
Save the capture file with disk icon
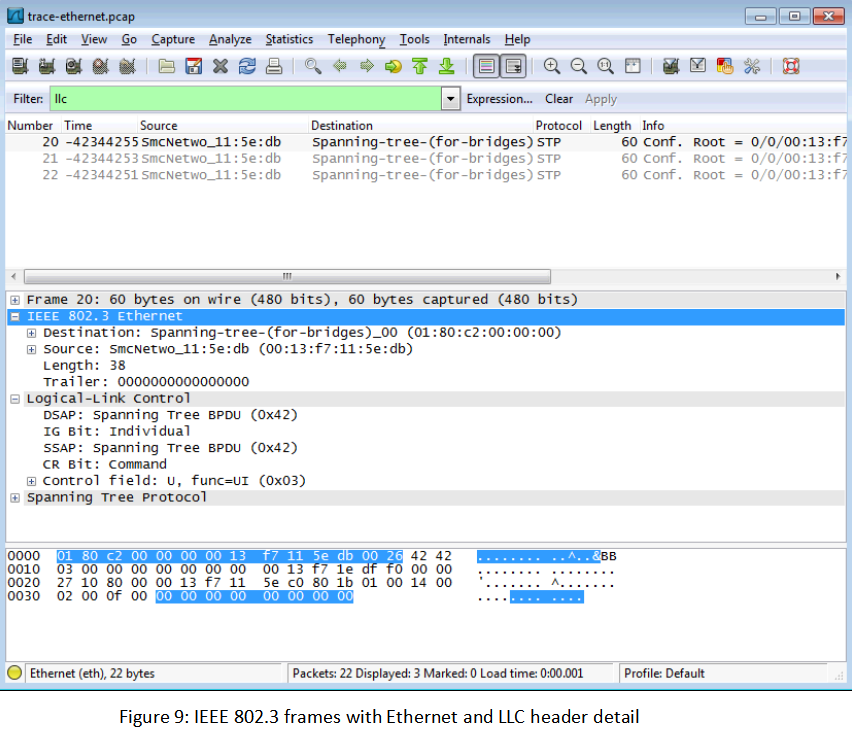click(x=193, y=66)
